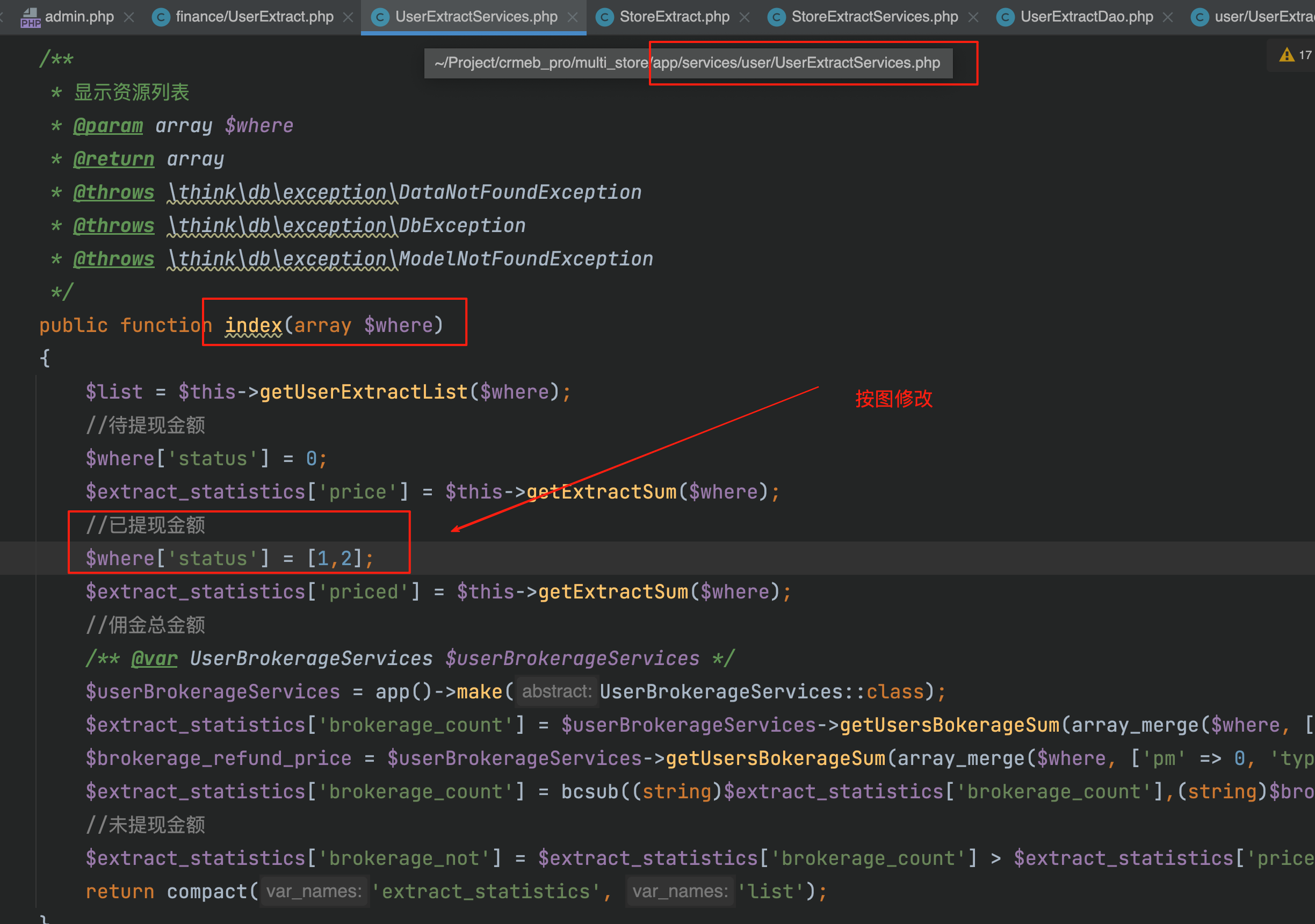
Task: Click the 'abstract:' inlay hint in make()
Action: pos(557,691)
